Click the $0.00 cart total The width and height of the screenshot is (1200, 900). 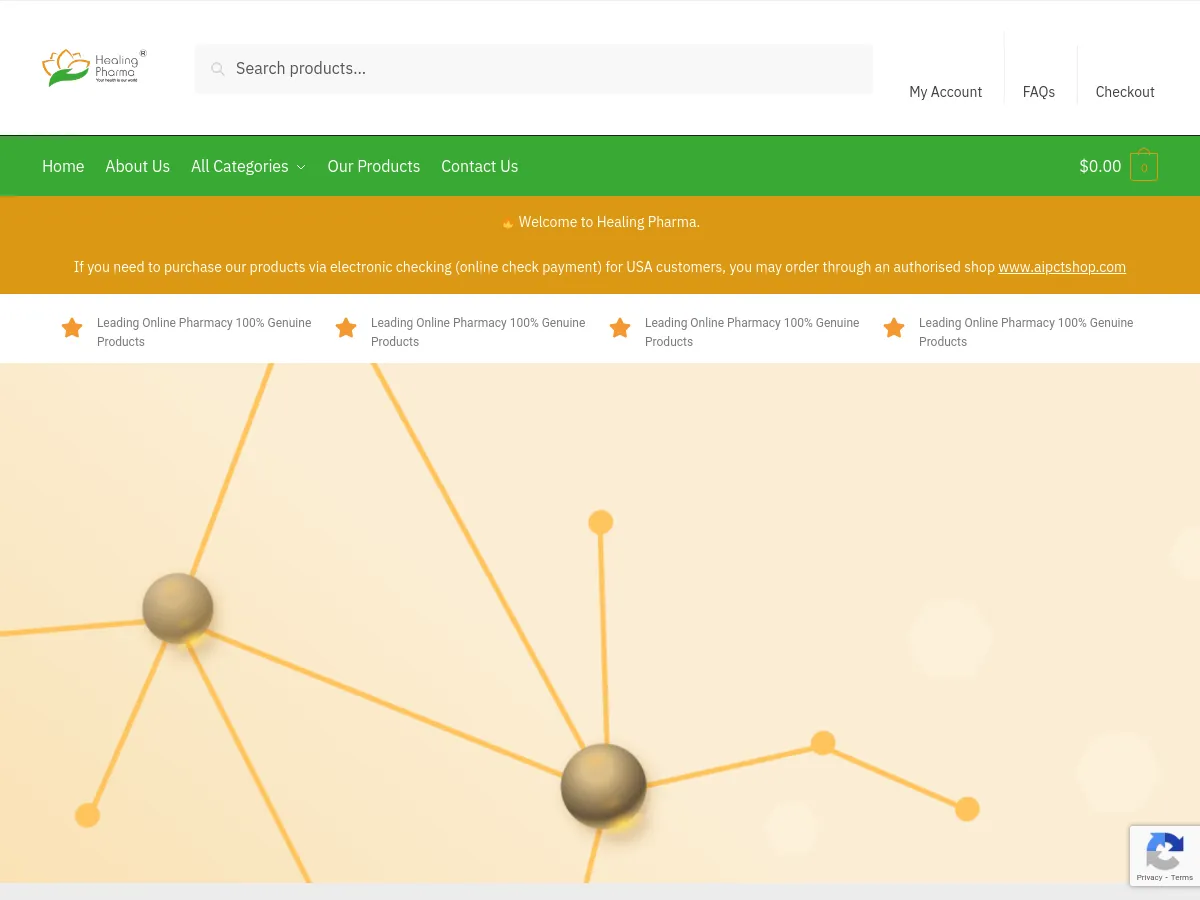pyautogui.click(x=1100, y=166)
